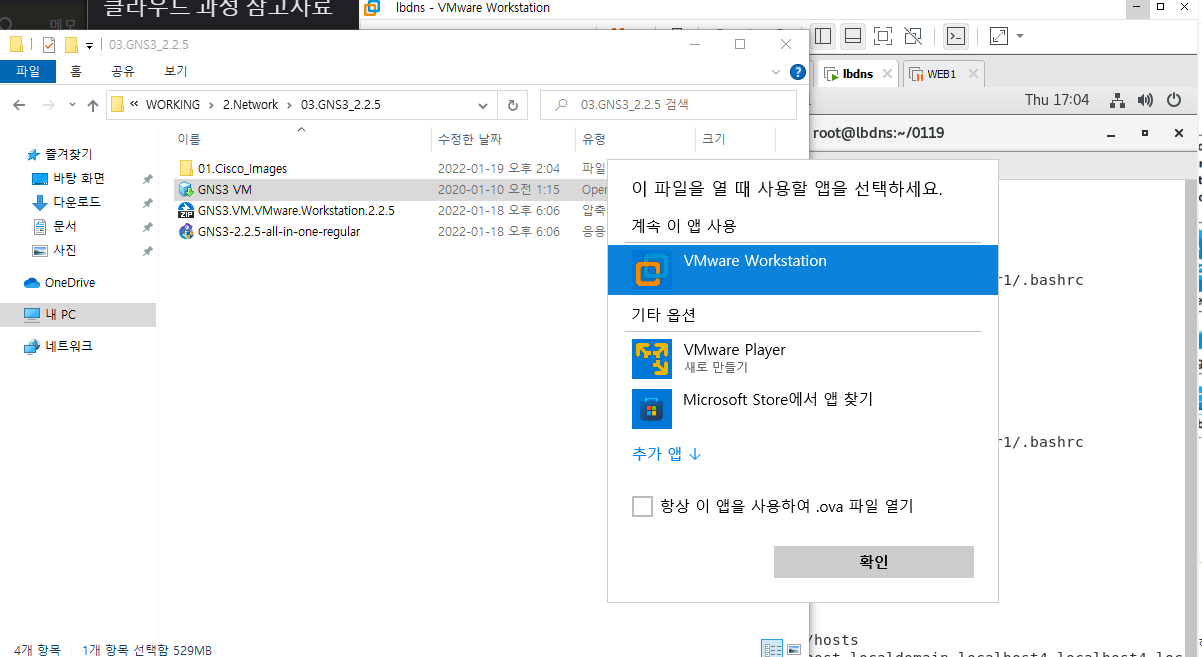Image resolution: width=1202 pixels, height=657 pixels.
Task: Click the 유형 column header
Action: point(594,139)
